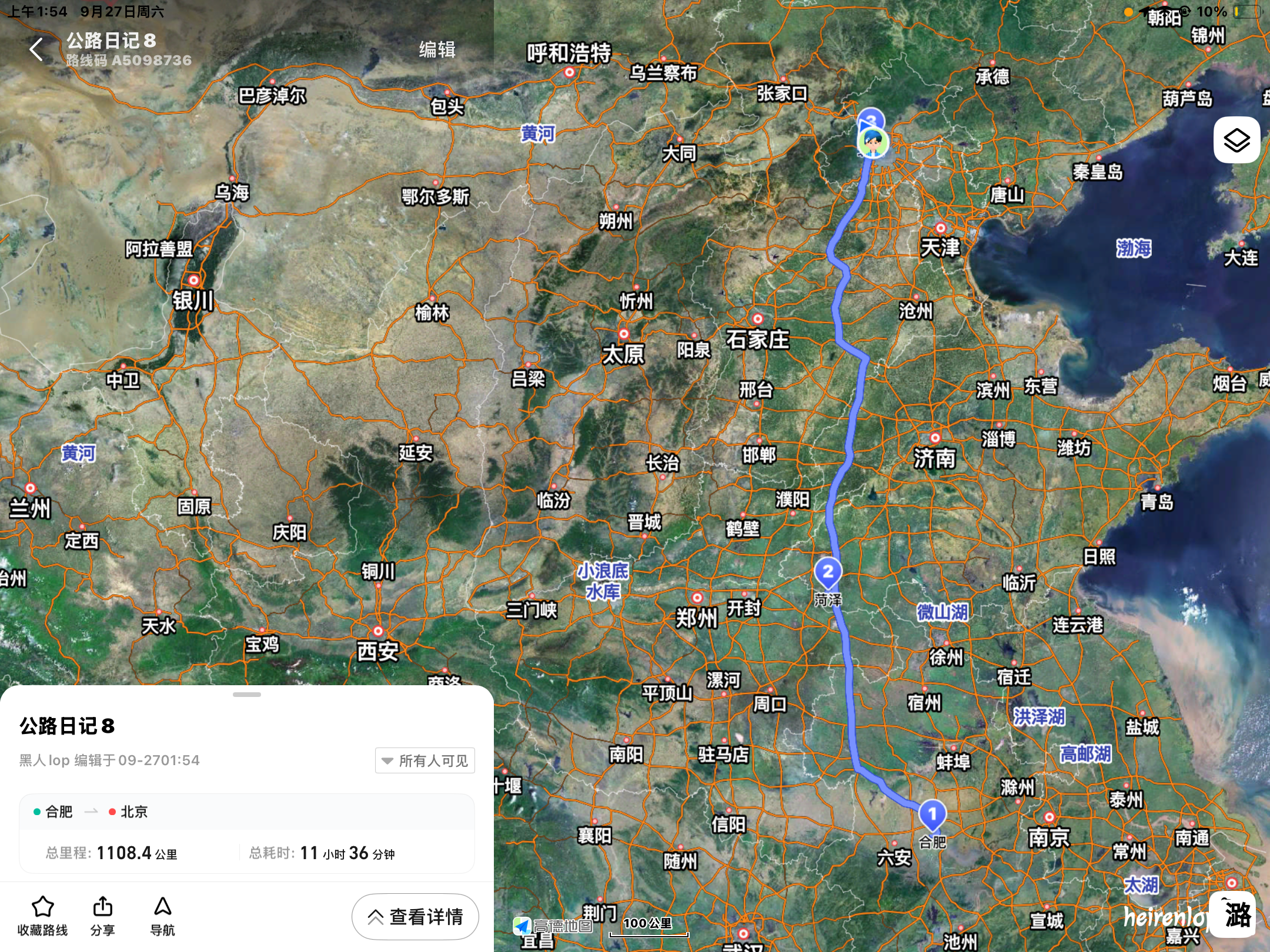
Task: Tap the 分享 share icon
Action: click(x=103, y=907)
